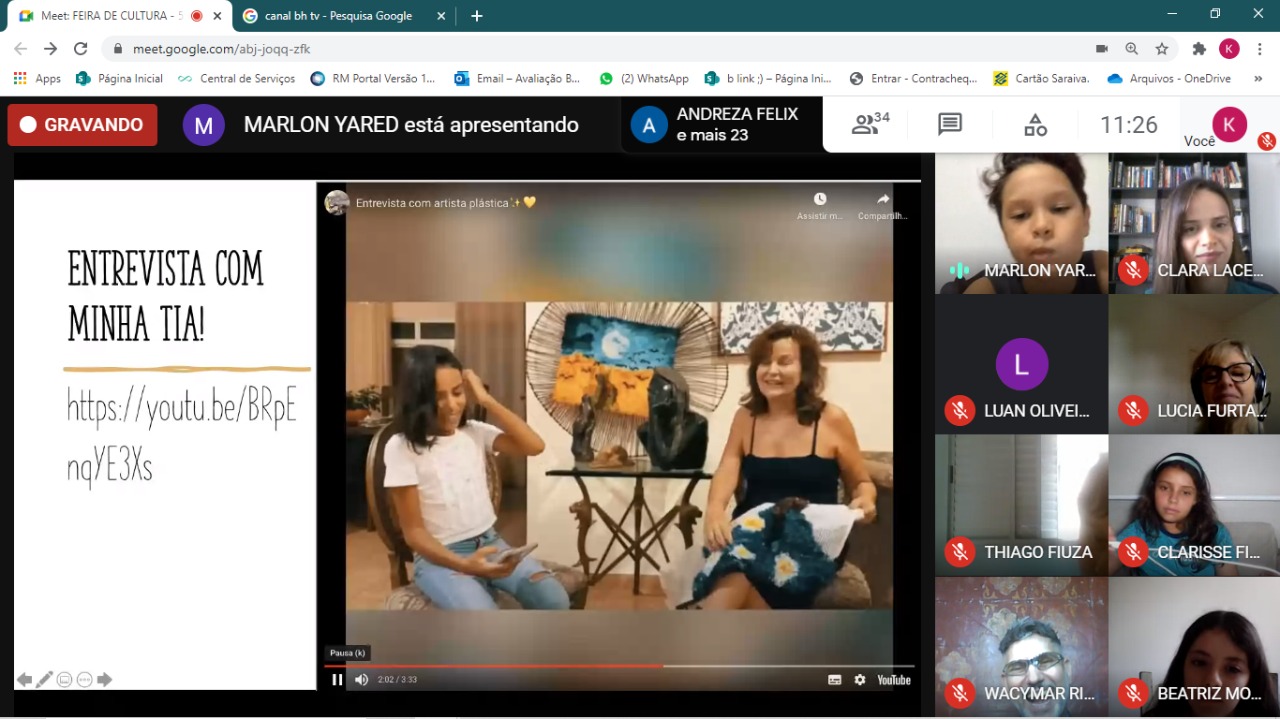This screenshot has width=1280, height=719.
Task: Click the Watch Later clock icon
Action: click(x=820, y=204)
